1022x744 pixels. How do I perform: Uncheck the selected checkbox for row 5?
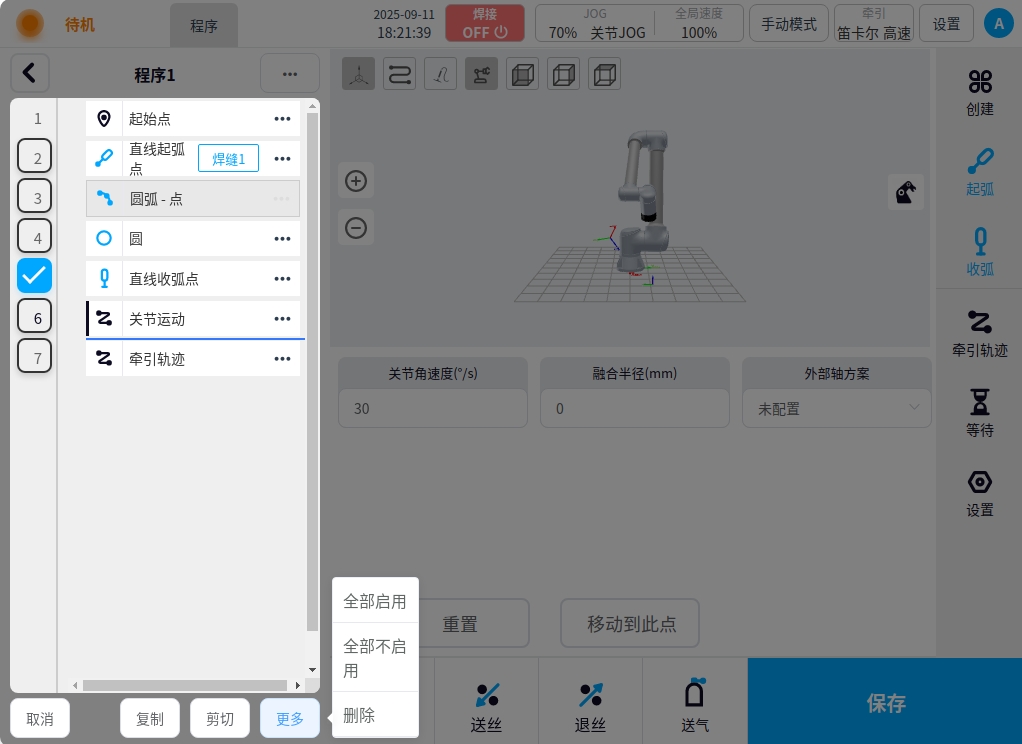pyautogui.click(x=35, y=276)
